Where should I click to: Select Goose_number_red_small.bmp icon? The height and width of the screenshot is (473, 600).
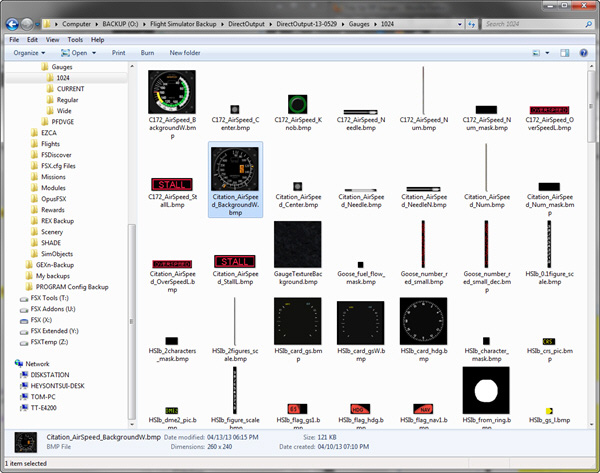pyautogui.click(x=423, y=244)
